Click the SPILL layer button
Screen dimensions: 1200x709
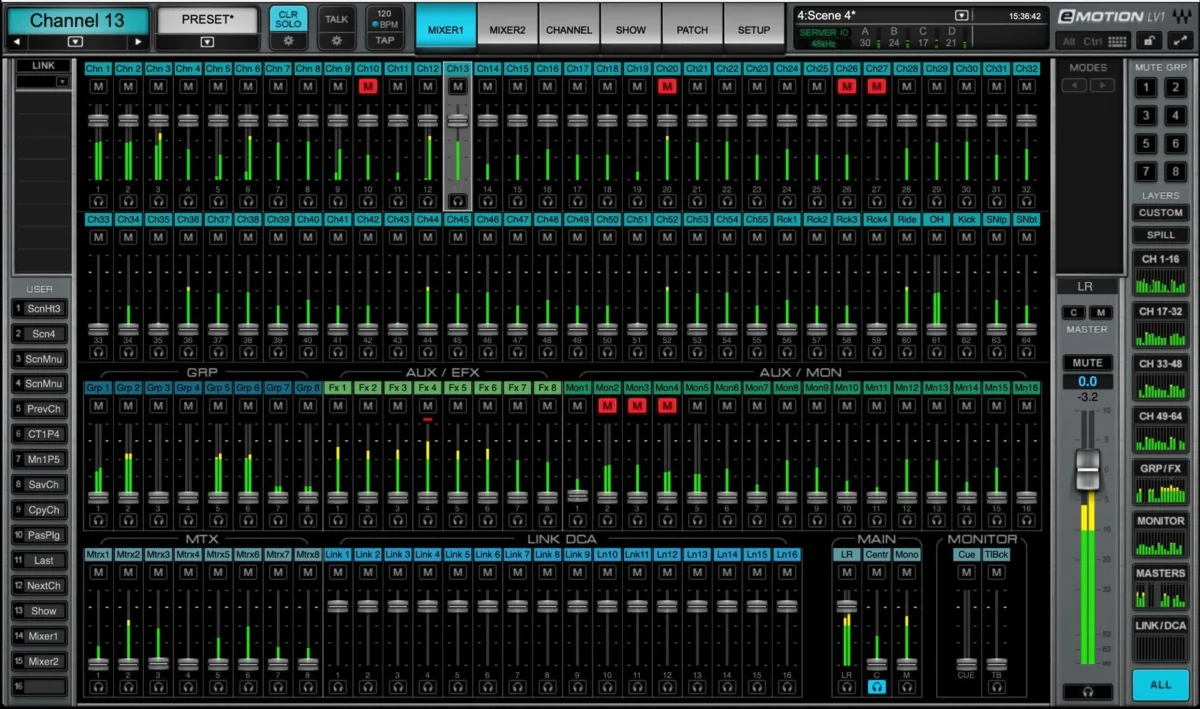1161,235
